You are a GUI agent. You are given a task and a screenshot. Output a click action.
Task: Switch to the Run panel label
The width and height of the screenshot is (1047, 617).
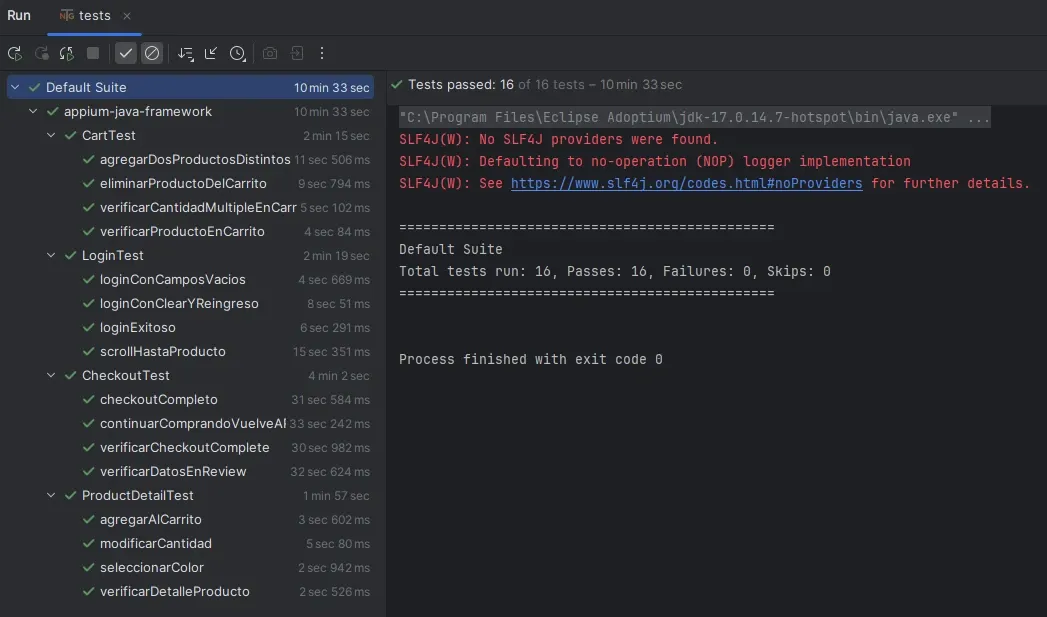[x=19, y=15]
